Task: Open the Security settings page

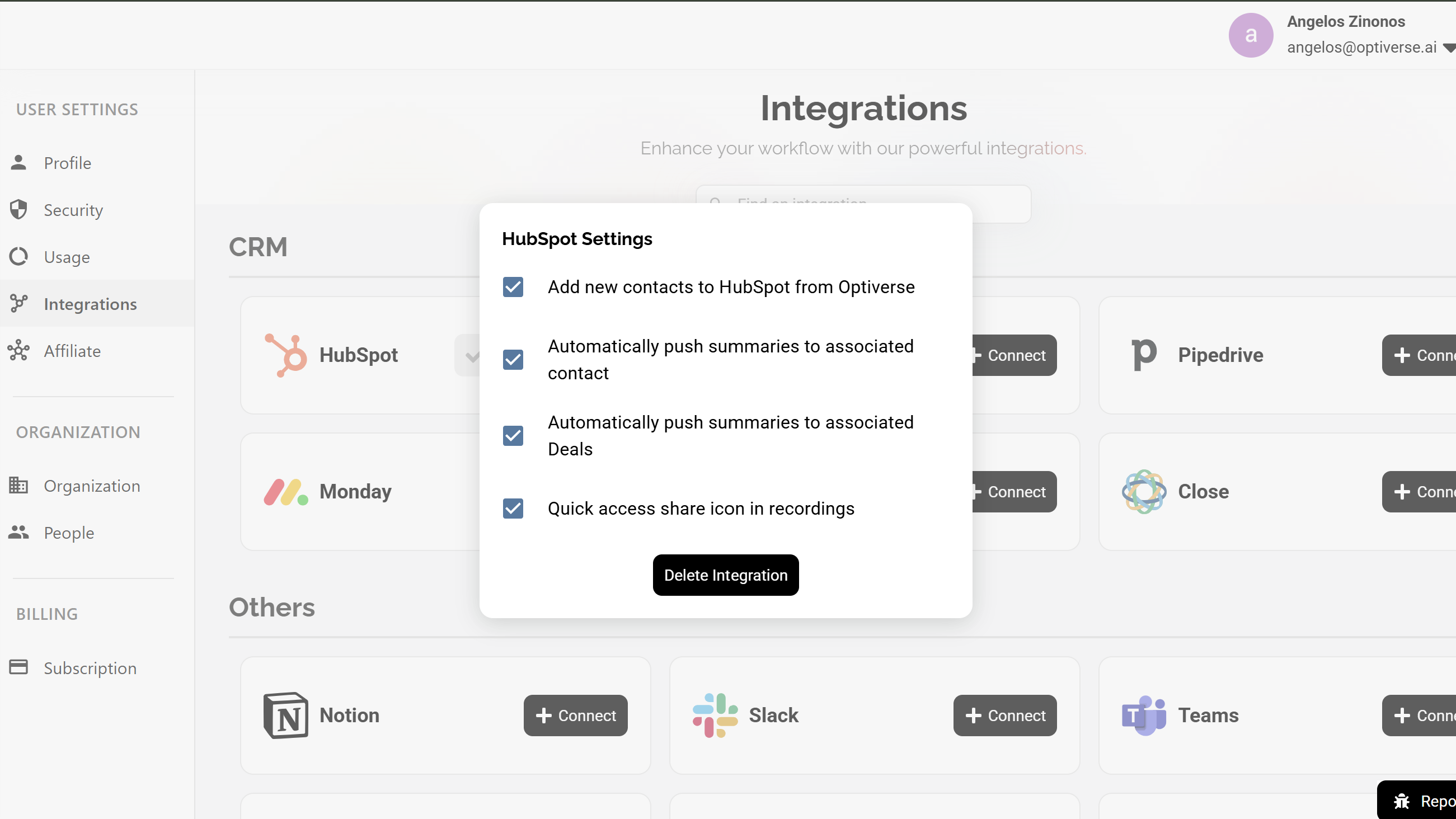Action: (x=73, y=210)
